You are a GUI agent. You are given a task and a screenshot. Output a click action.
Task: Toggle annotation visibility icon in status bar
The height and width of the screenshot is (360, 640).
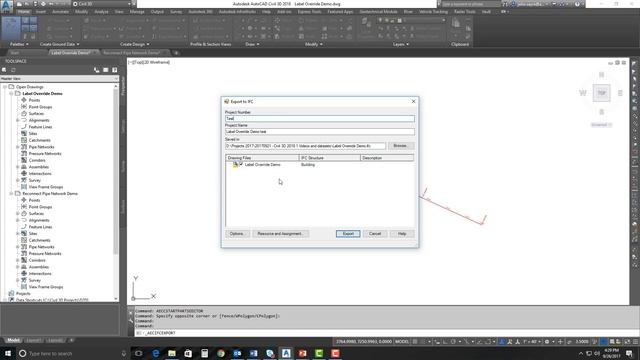coord(509,342)
